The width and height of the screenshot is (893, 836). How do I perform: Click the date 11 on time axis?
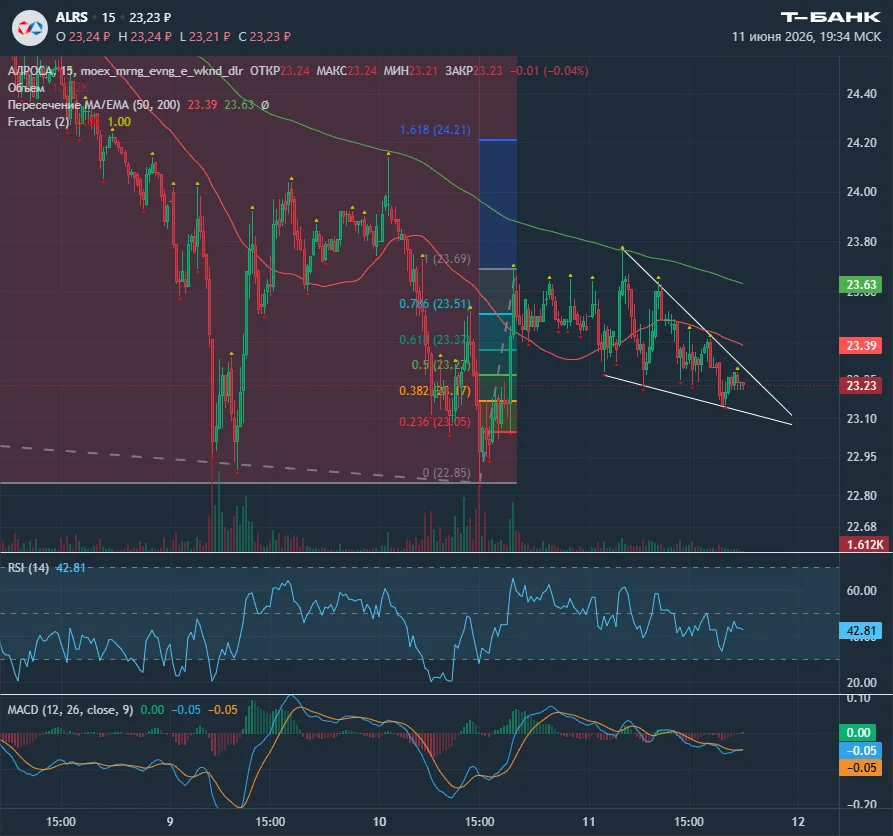(589, 821)
